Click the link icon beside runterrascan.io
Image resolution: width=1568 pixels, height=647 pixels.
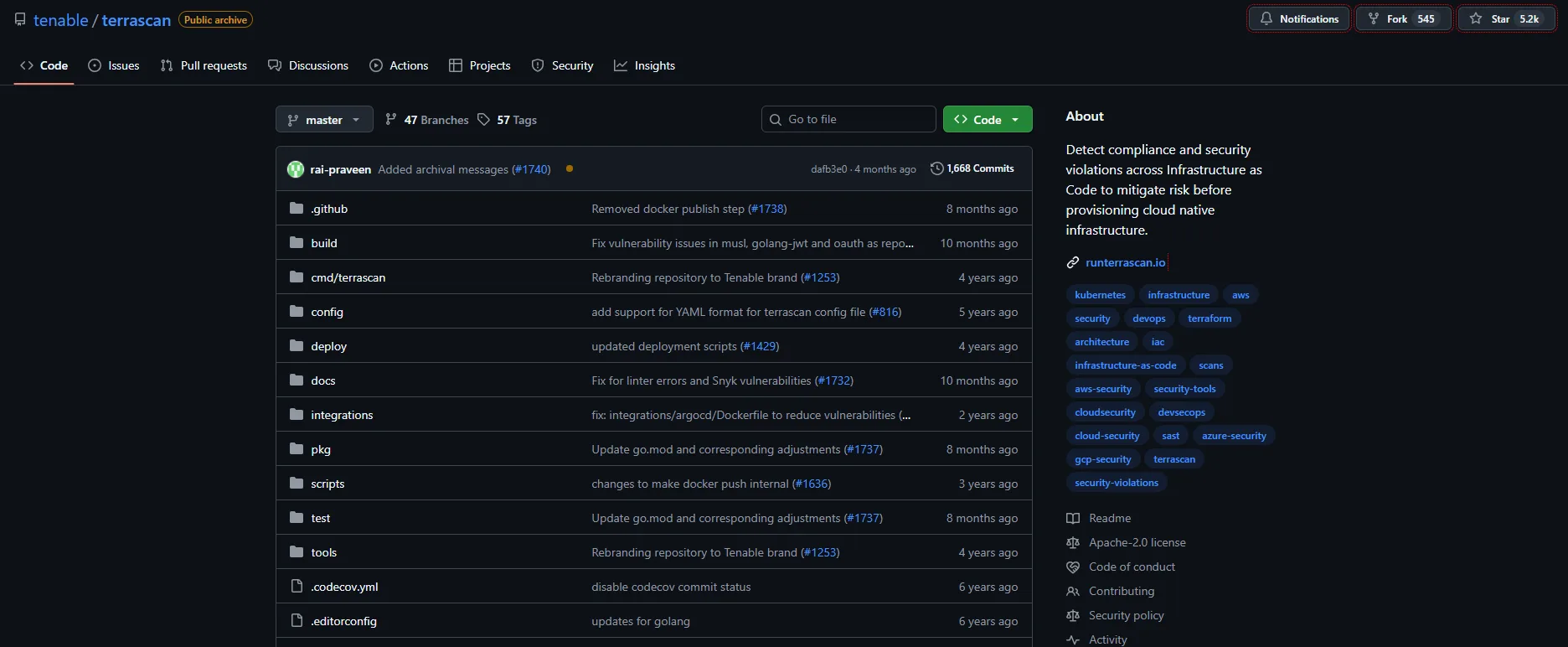(x=1072, y=262)
